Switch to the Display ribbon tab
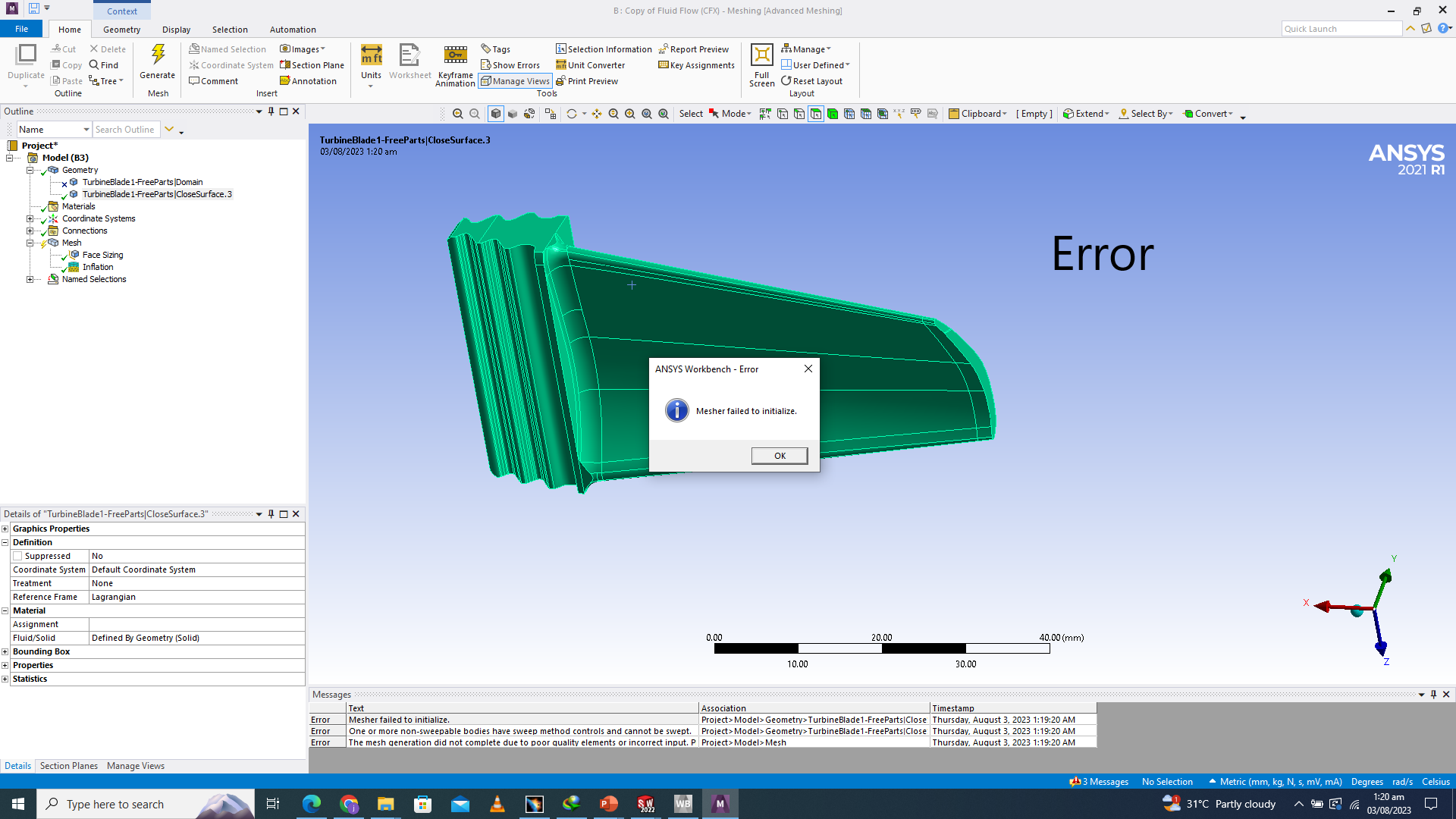1456x819 pixels. click(x=176, y=30)
